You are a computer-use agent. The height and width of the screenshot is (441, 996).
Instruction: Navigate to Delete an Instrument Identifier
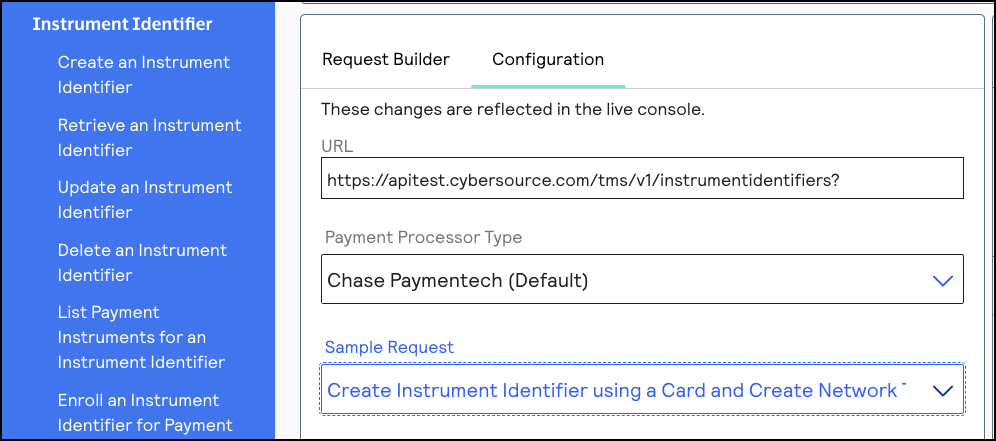pos(142,263)
